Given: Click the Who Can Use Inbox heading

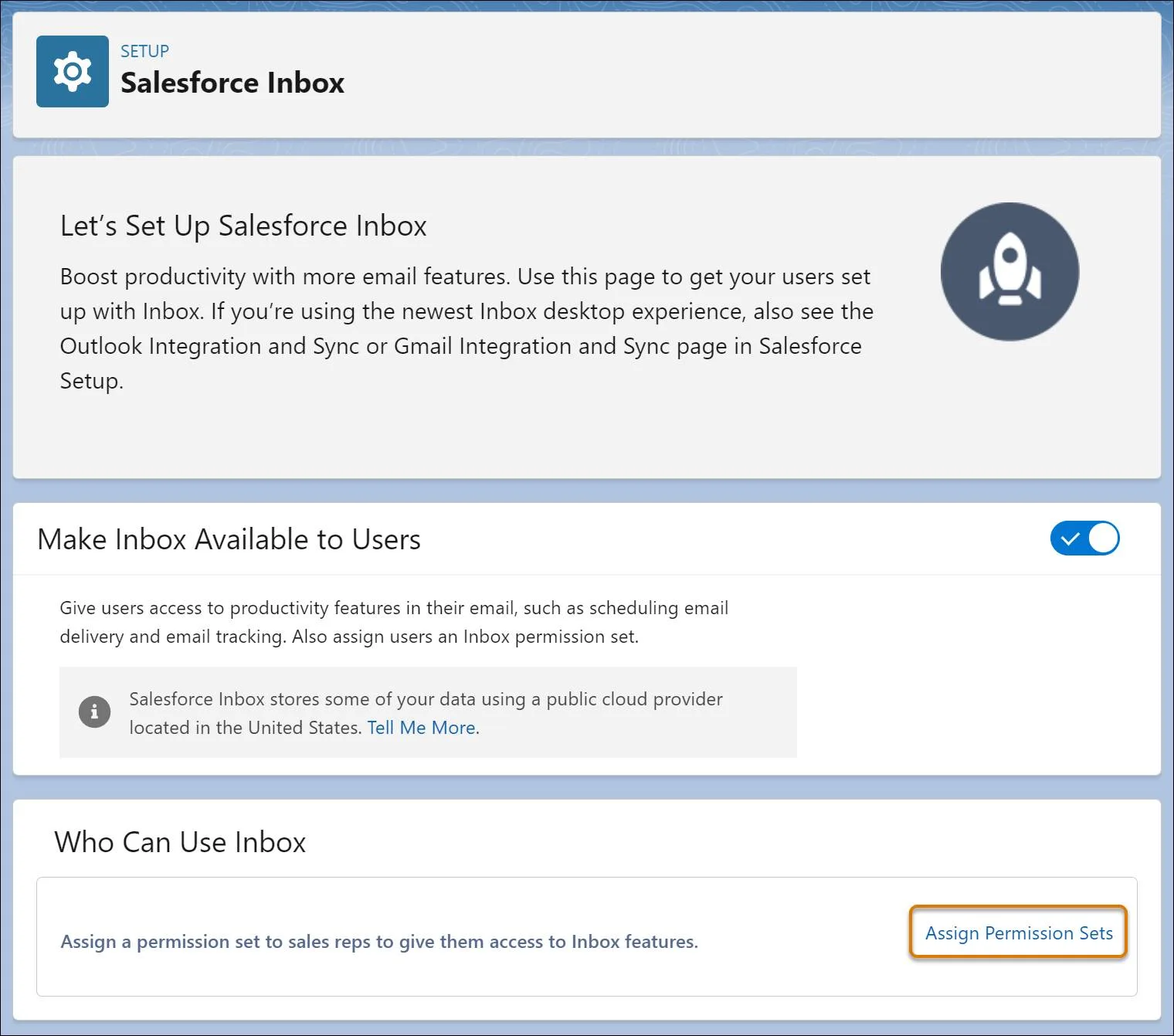Looking at the screenshot, I should point(179,842).
